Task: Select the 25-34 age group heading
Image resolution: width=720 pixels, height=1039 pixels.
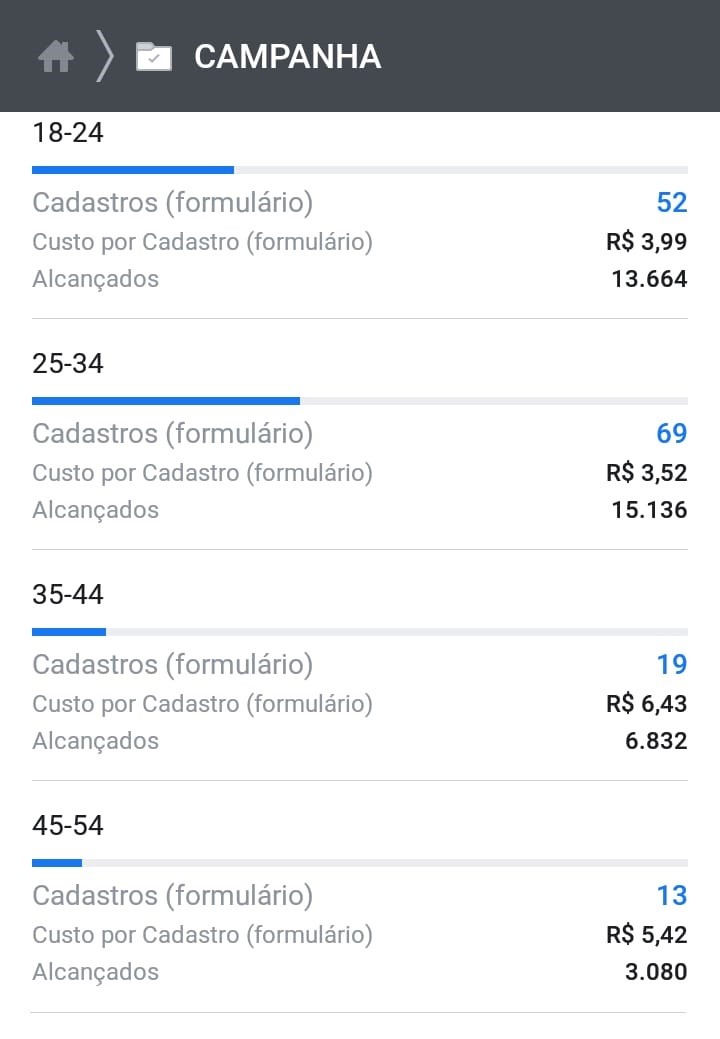Action: pos(68,363)
